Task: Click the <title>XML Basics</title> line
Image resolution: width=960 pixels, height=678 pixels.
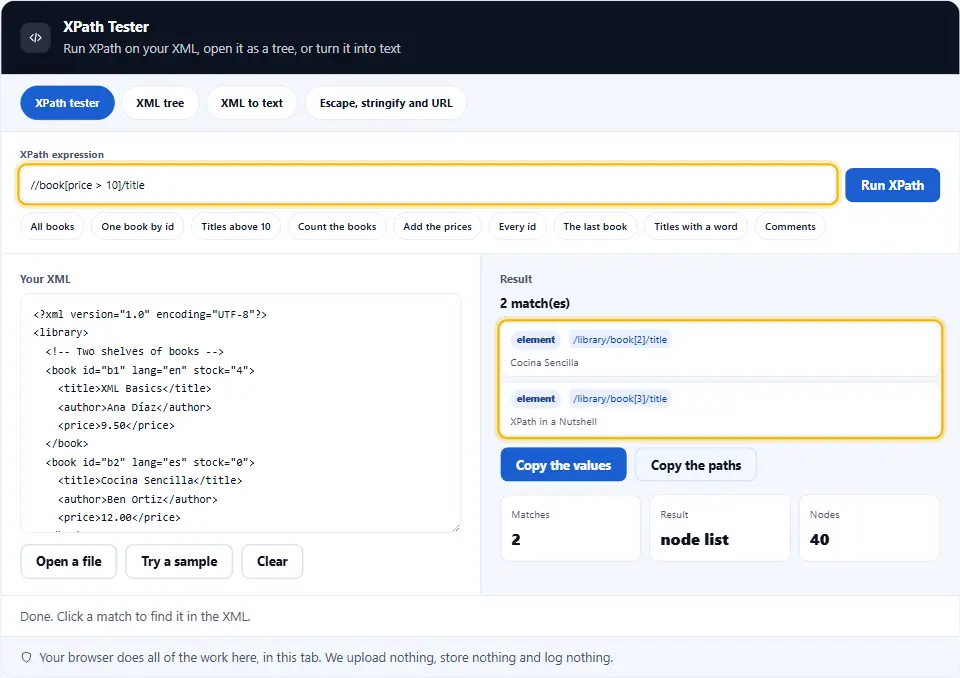Action: click(134, 388)
